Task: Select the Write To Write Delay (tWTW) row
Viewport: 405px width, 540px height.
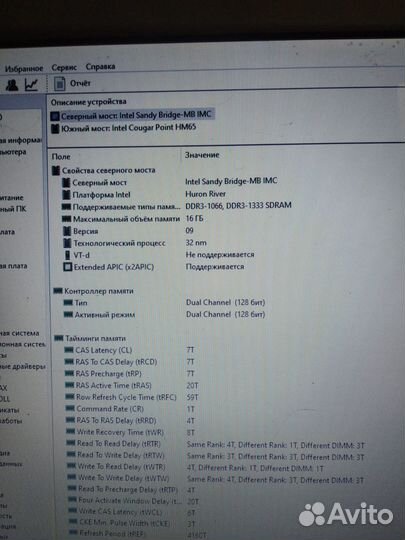Action: [124, 478]
